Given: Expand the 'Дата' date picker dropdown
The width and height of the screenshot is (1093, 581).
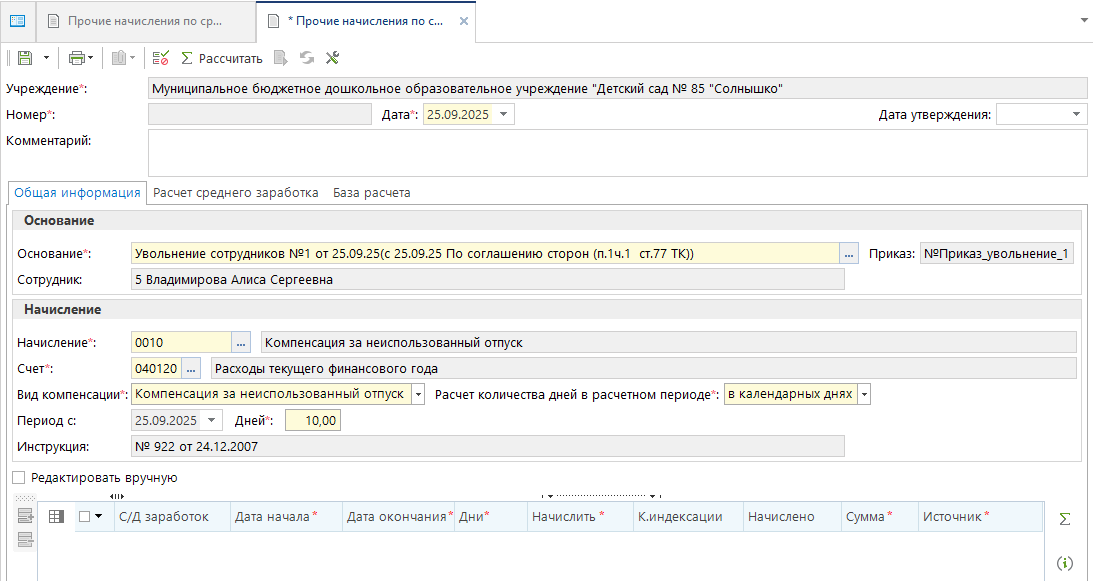Looking at the screenshot, I should [504, 114].
